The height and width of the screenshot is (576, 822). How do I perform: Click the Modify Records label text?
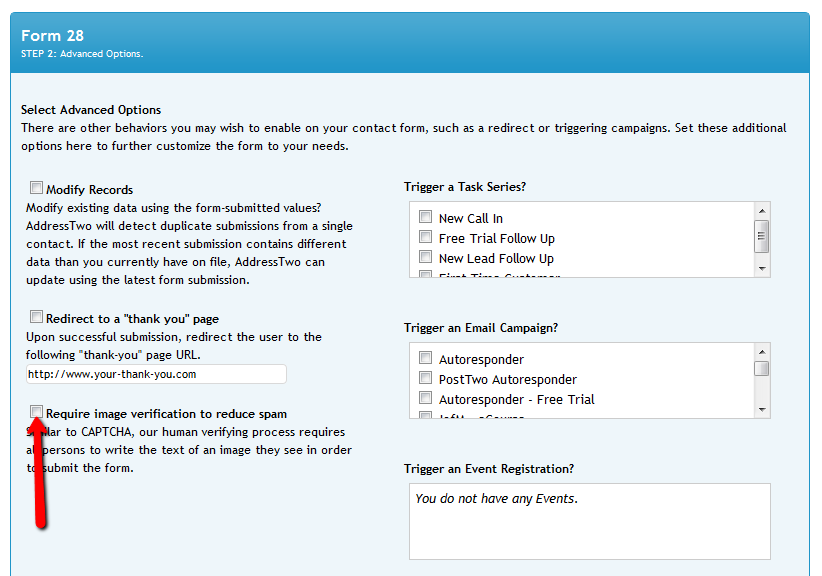coord(90,190)
